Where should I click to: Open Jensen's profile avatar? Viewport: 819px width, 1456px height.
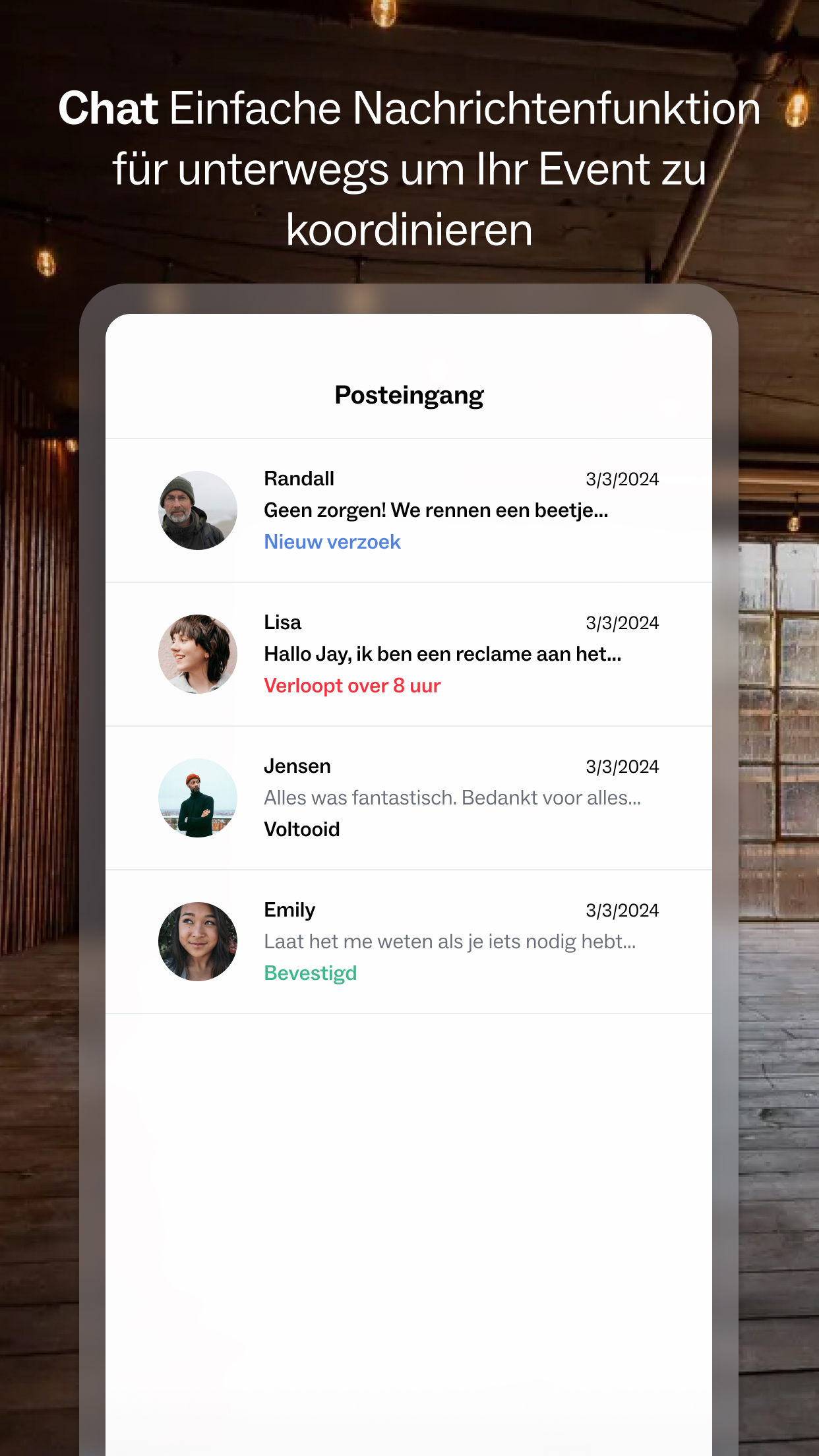(198, 798)
